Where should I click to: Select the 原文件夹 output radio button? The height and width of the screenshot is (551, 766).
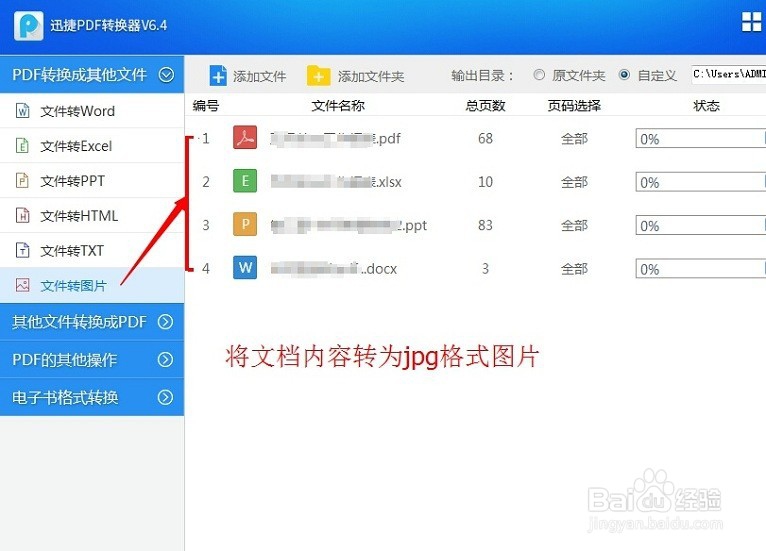coord(539,75)
